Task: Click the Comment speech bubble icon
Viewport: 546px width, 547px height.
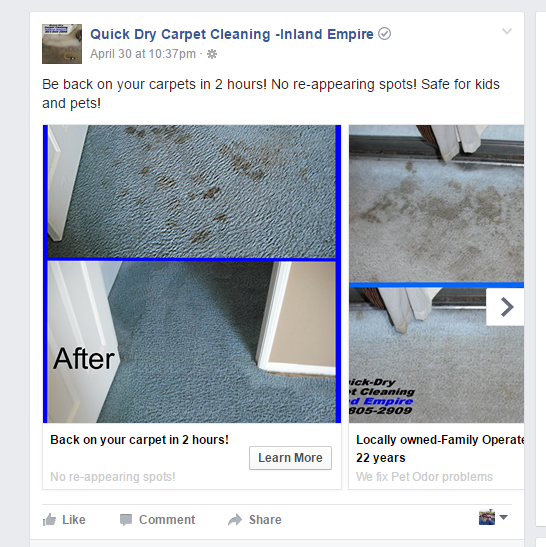Action: pyautogui.click(x=126, y=520)
